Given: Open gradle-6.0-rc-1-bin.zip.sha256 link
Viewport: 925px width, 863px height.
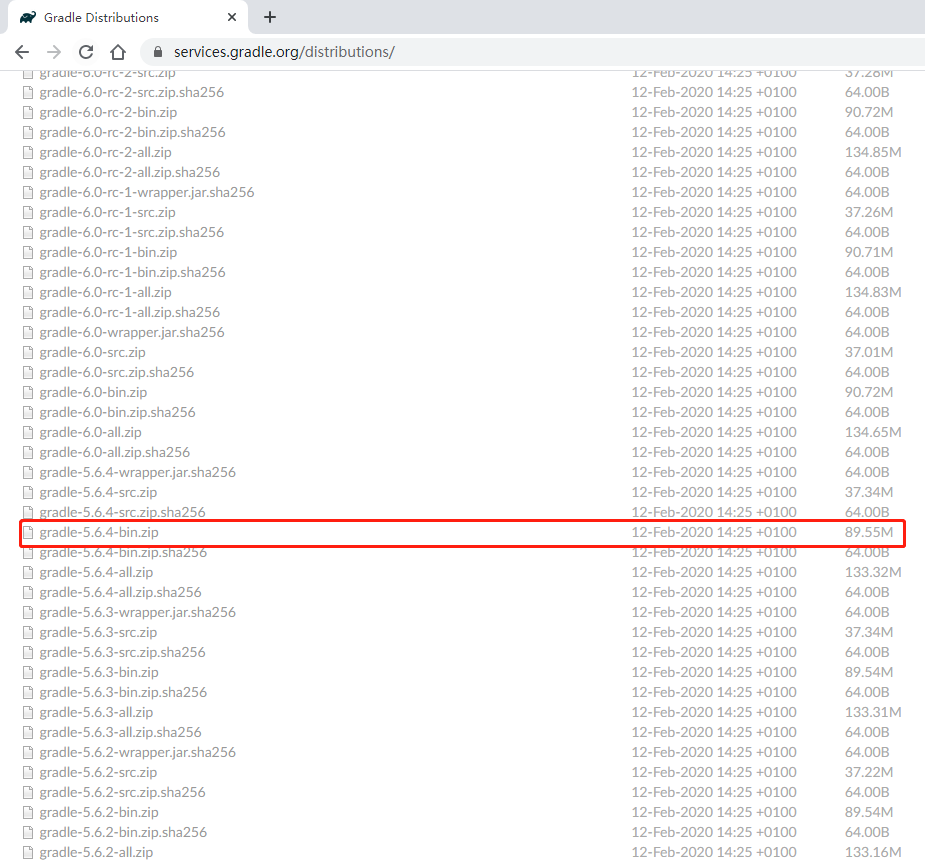Looking at the screenshot, I should [x=132, y=273].
